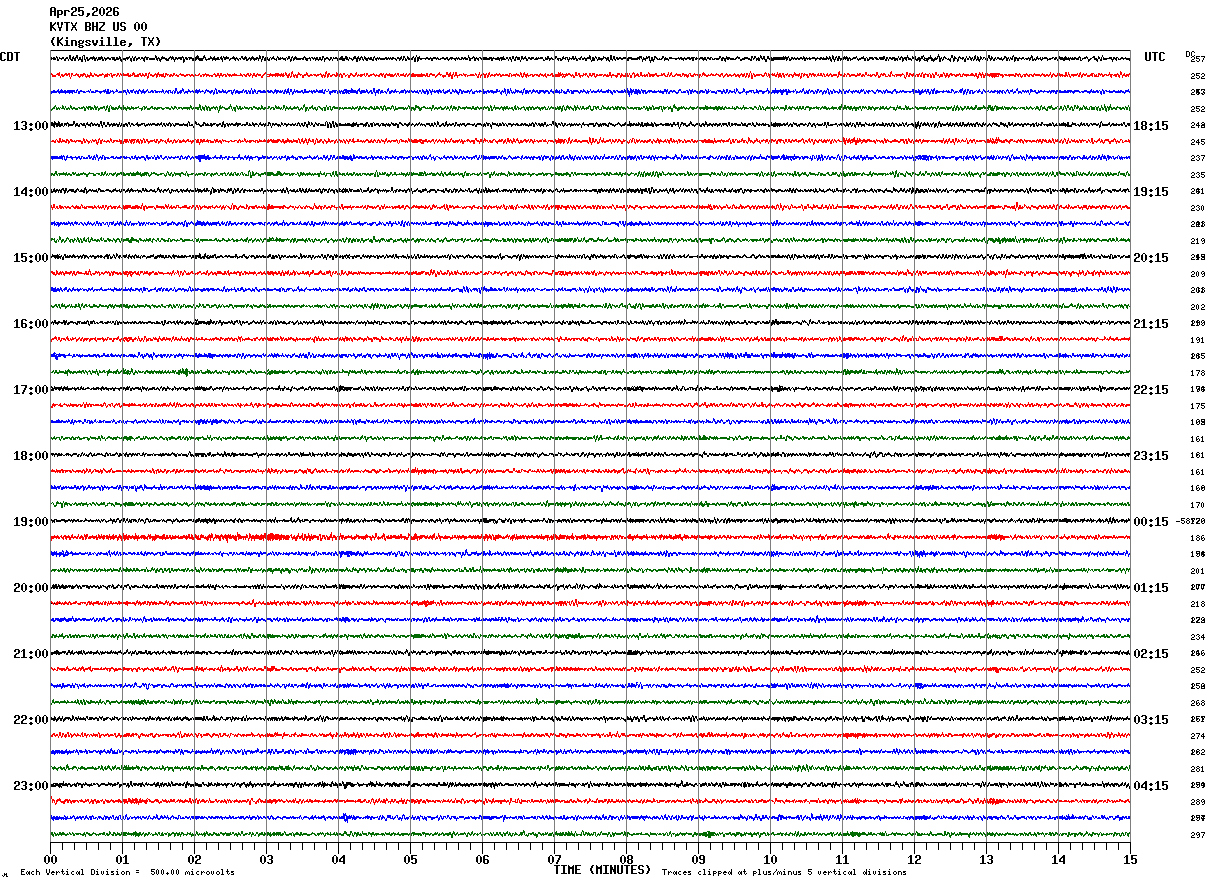Screen dimensions: 1210x886
Task: Click the 17:00 CDT row label
Action: (30, 390)
